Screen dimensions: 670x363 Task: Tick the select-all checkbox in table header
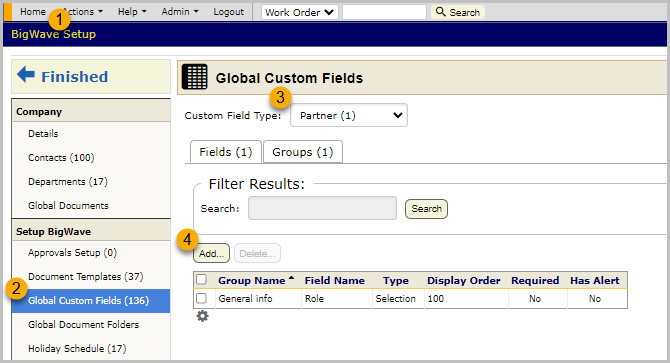point(201,280)
